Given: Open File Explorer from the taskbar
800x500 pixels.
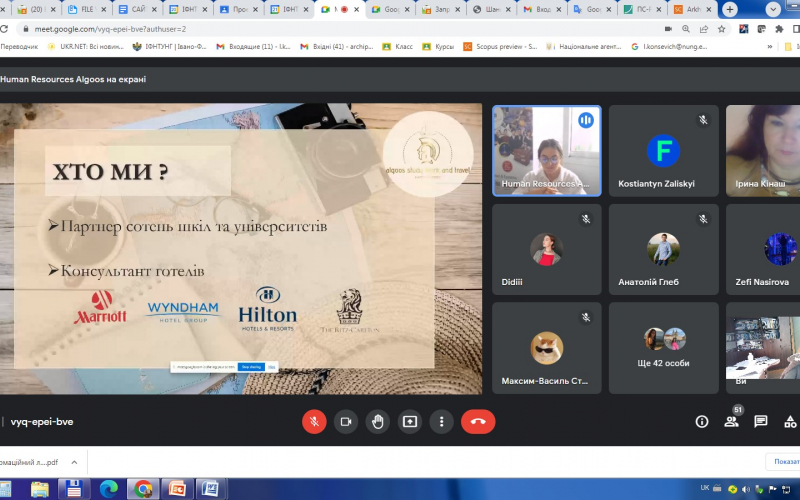Looking at the screenshot, I should [39, 489].
